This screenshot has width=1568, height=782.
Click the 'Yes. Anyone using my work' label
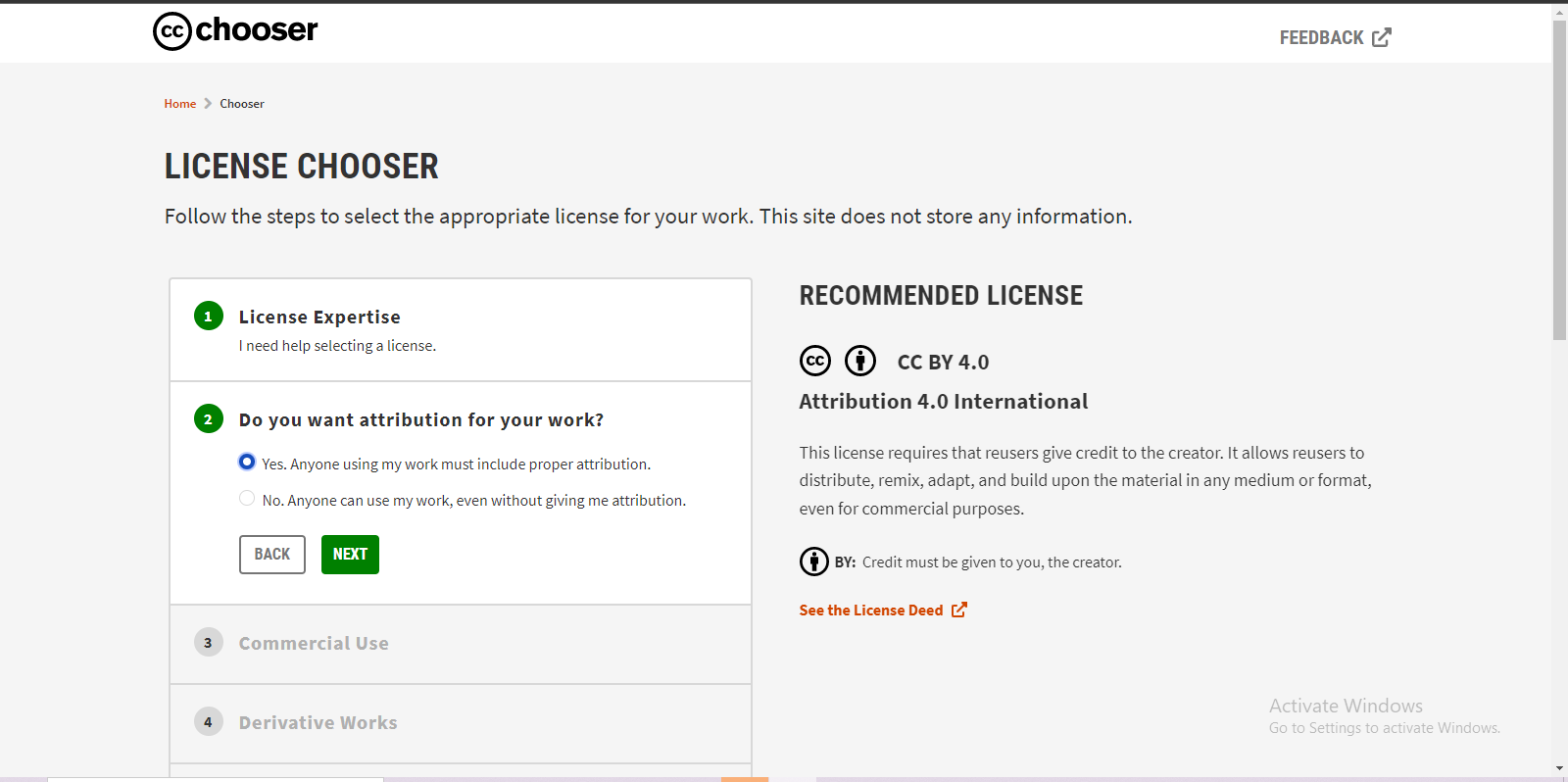pyautogui.click(x=457, y=464)
